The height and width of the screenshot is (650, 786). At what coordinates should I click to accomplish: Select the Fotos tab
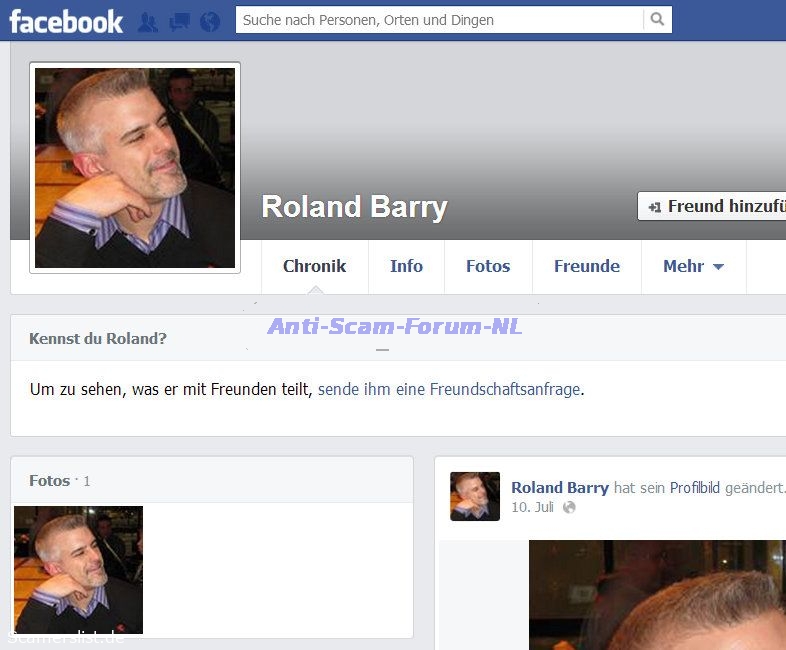click(488, 266)
